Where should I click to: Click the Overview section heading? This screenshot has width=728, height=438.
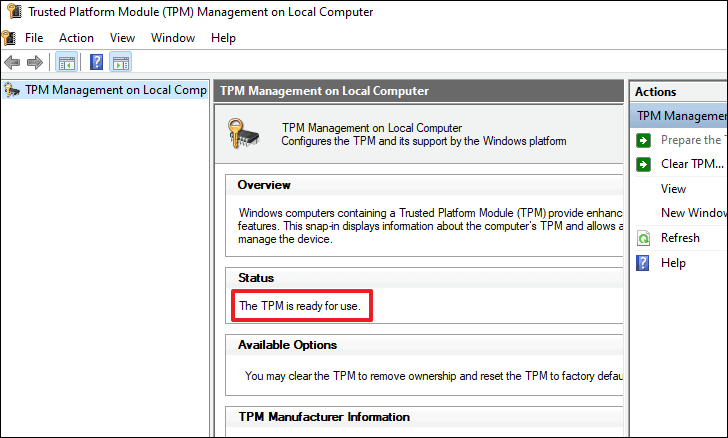click(264, 185)
